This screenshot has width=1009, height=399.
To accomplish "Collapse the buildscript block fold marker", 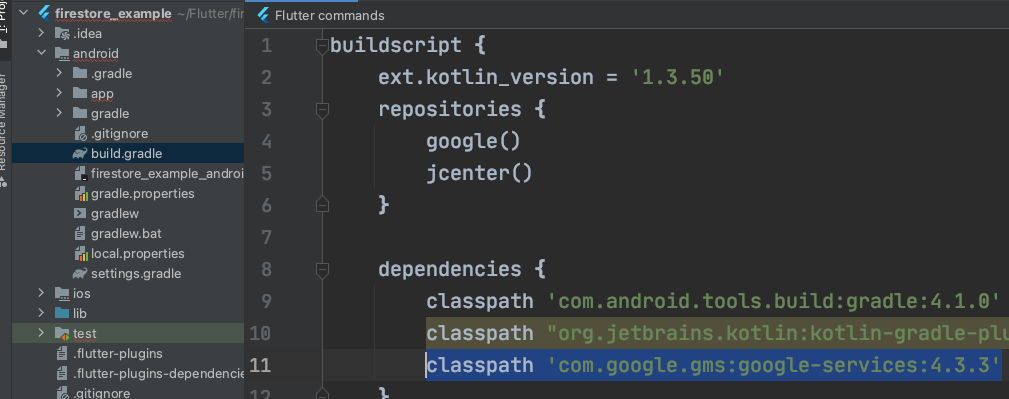I will click(x=322, y=46).
